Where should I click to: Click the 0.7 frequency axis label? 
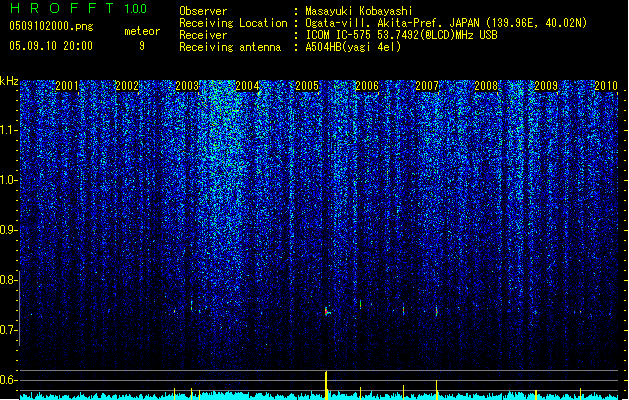coord(8,330)
